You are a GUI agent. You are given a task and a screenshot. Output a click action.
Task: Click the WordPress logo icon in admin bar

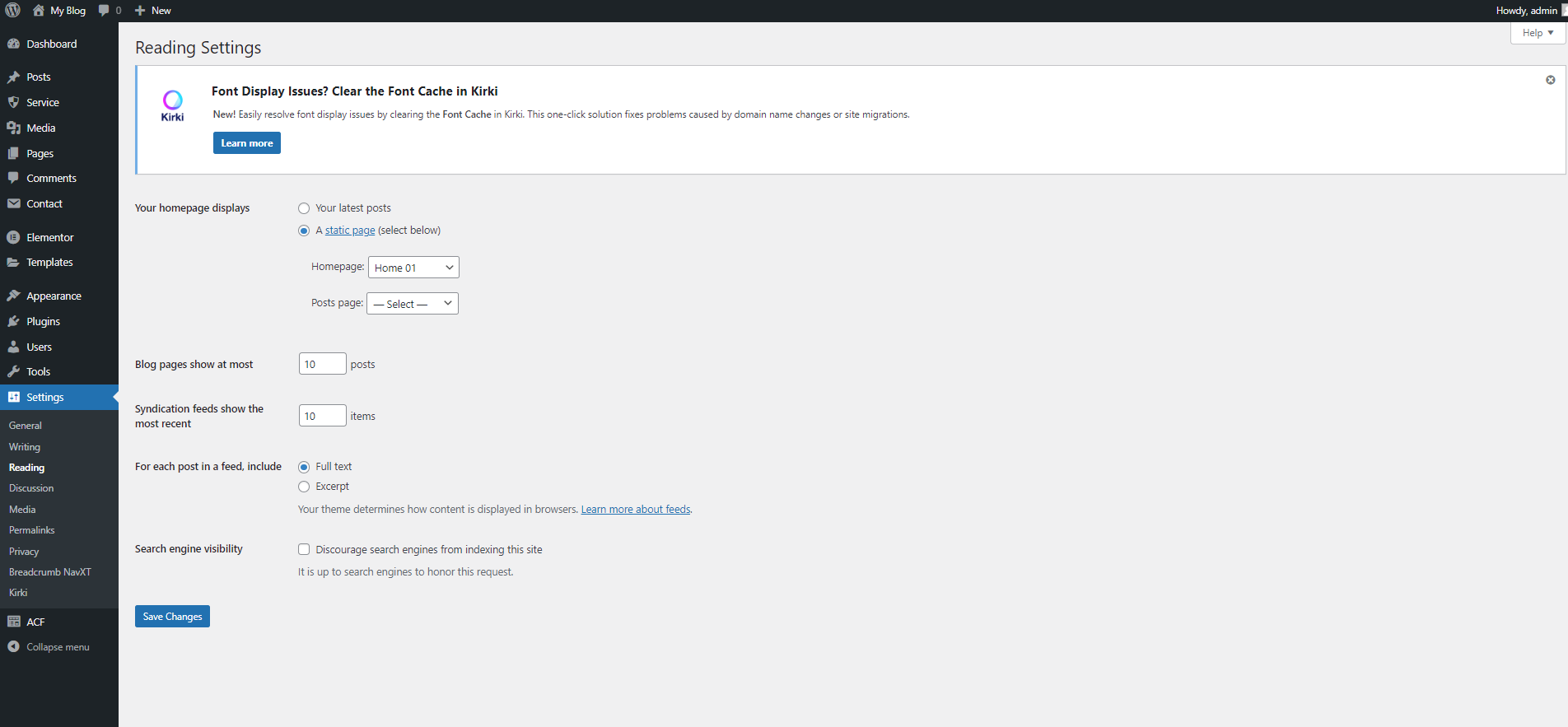tap(13, 11)
